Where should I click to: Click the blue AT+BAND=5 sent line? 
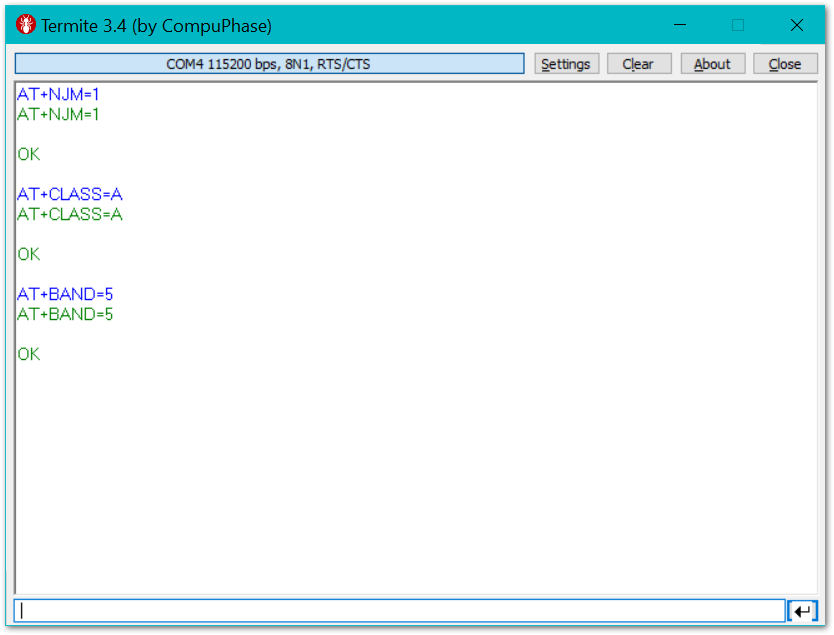(64, 294)
